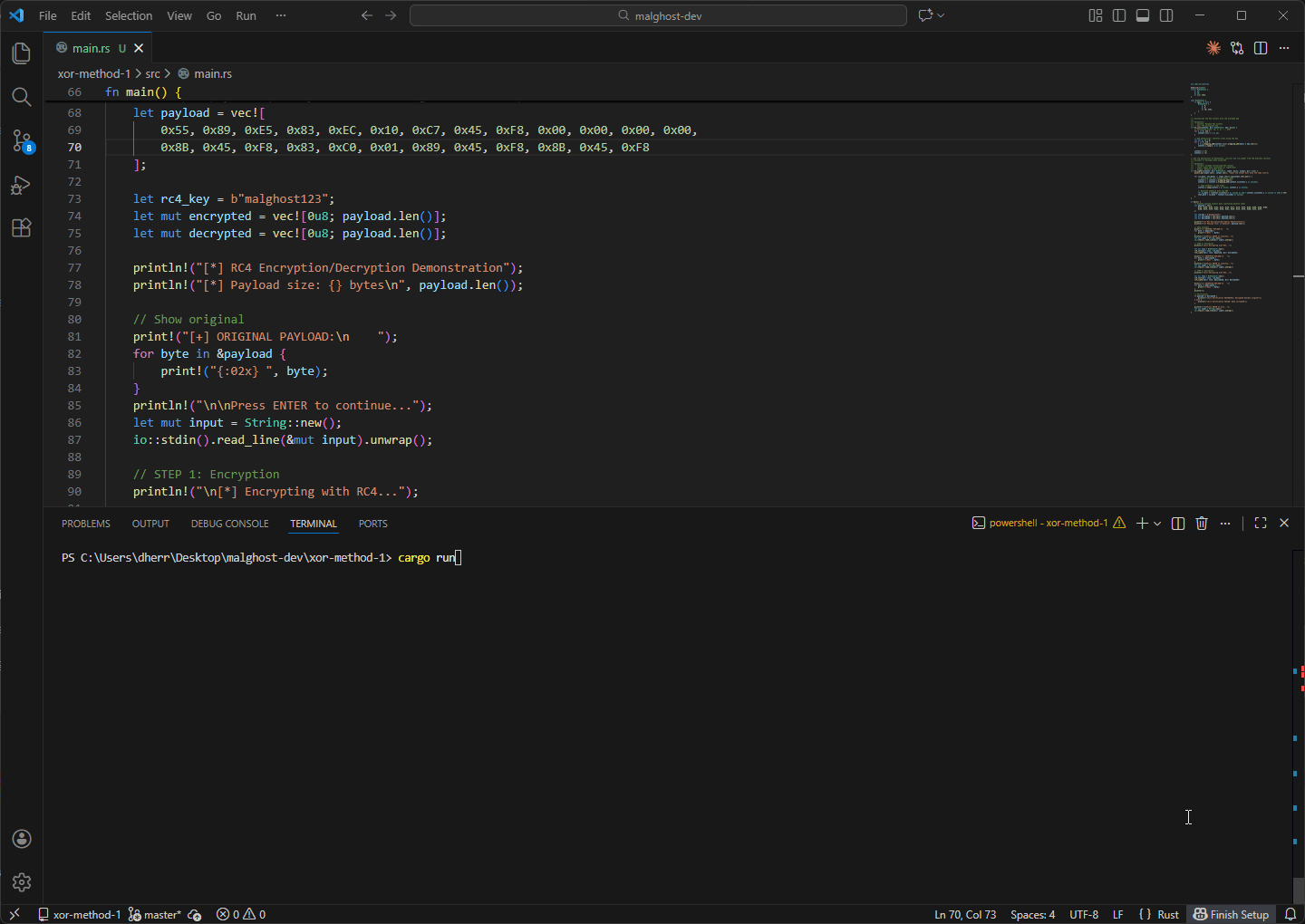Image resolution: width=1305 pixels, height=924 pixels.
Task: Toggle the bottom panel visibility
Action: tap(1142, 15)
